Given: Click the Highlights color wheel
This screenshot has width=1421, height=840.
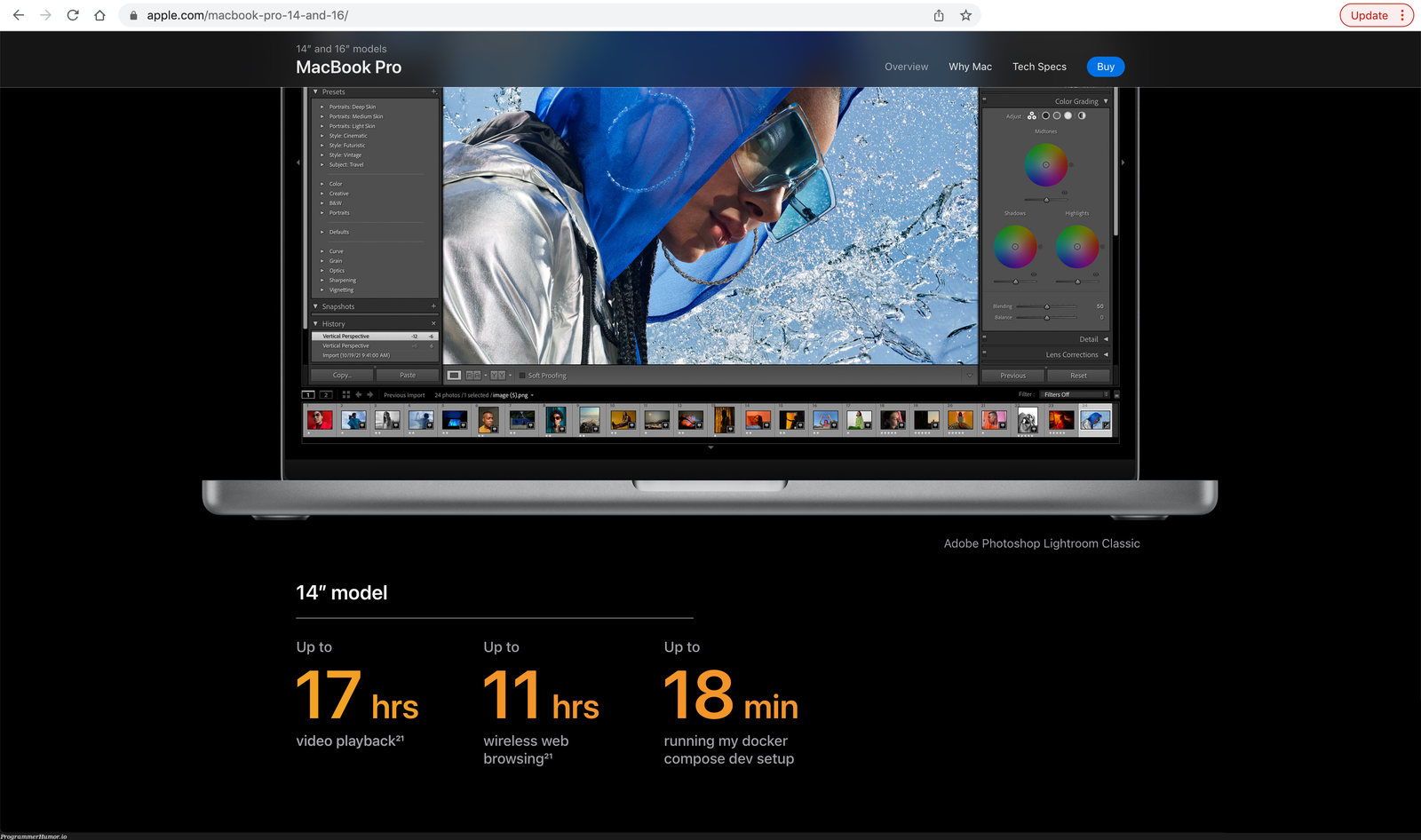Looking at the screenshot, I should point(1077,246).
